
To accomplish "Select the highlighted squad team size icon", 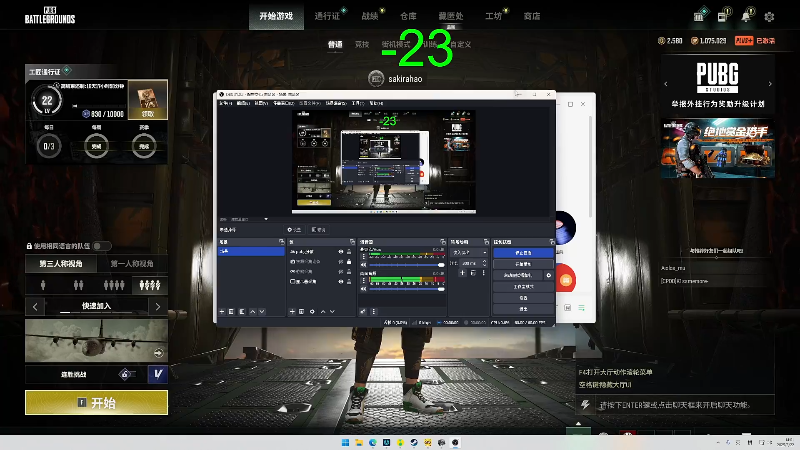I will (150, 285).
